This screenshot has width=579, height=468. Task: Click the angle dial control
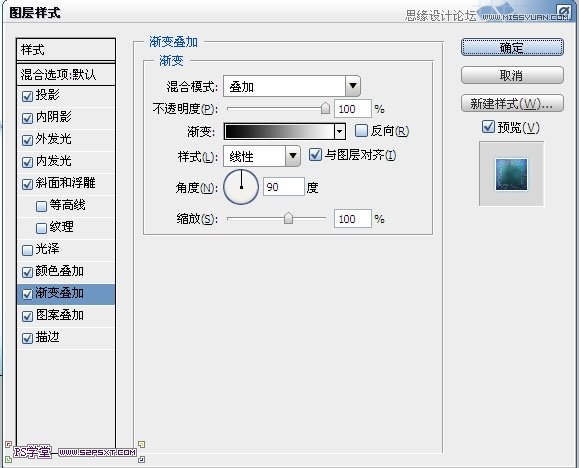click(241, 187)
